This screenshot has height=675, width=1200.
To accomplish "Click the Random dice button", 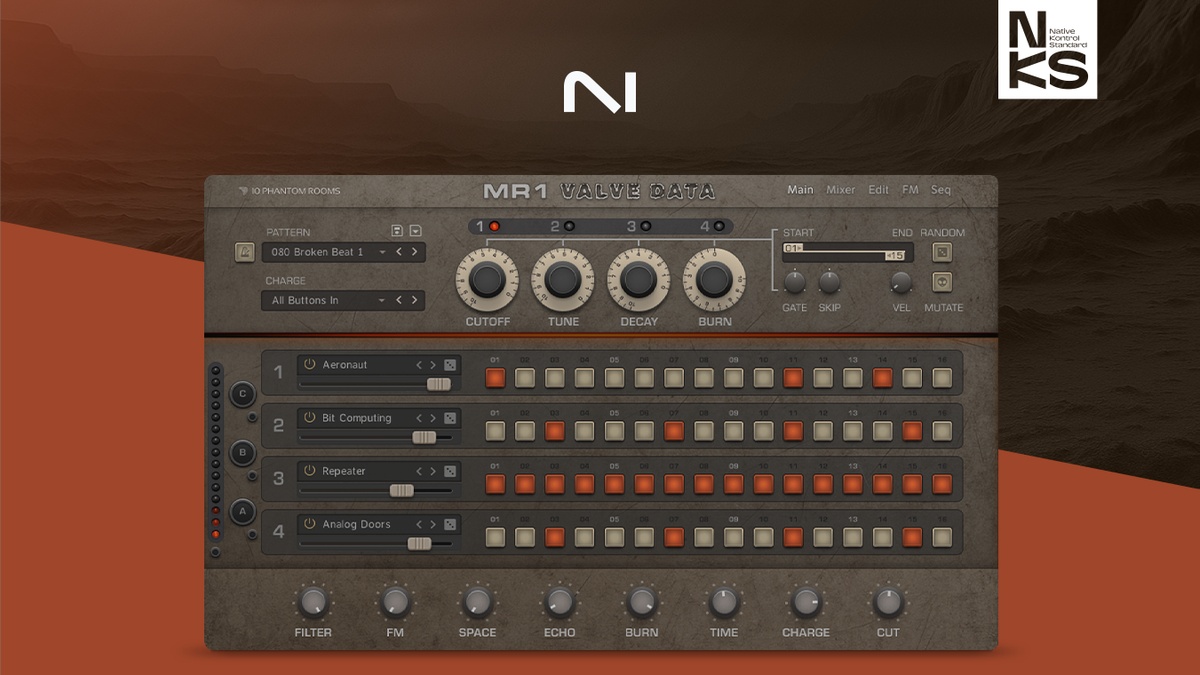I will pyautogui.click(x=941, y=252).
